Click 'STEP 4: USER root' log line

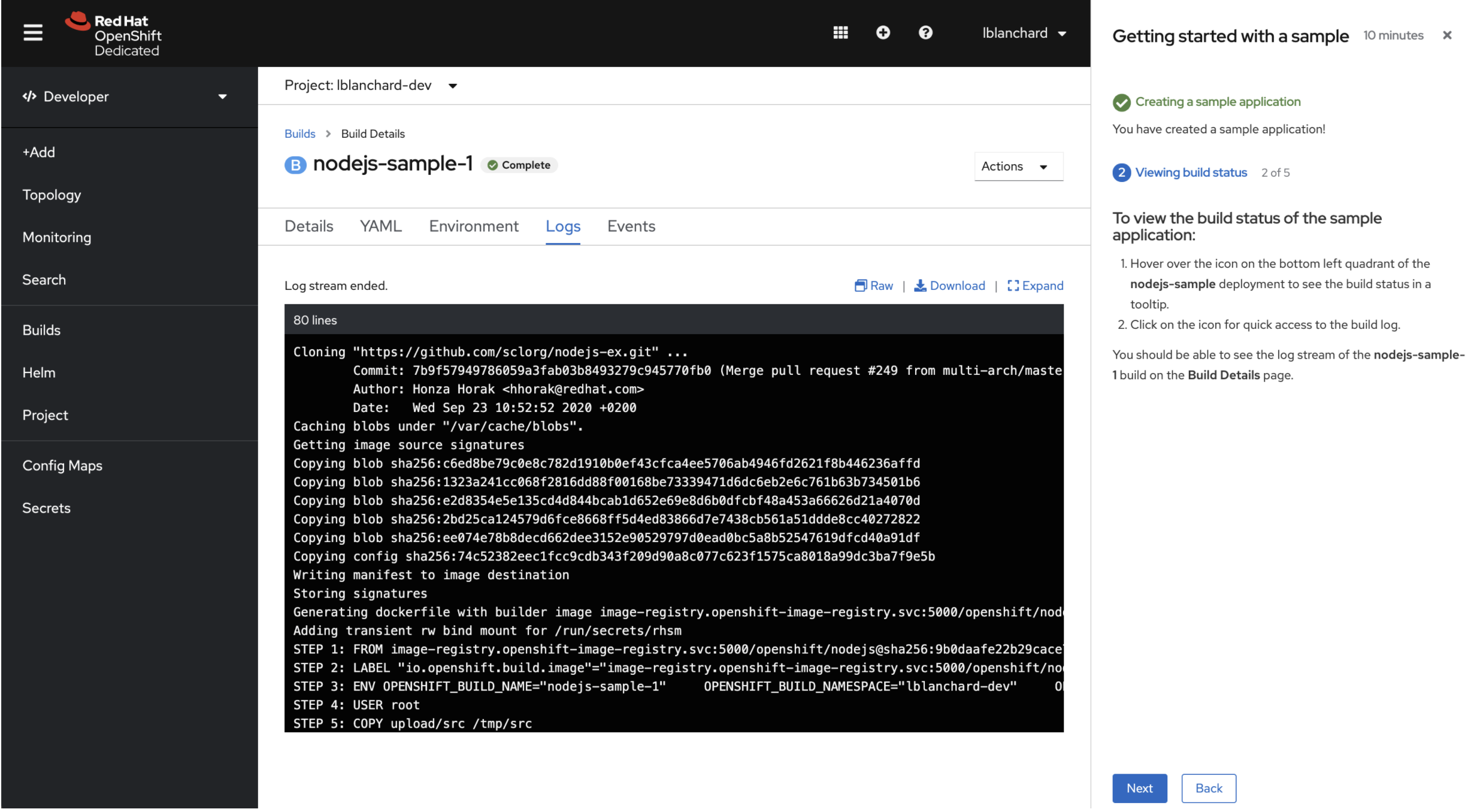[x=356, y=705]
